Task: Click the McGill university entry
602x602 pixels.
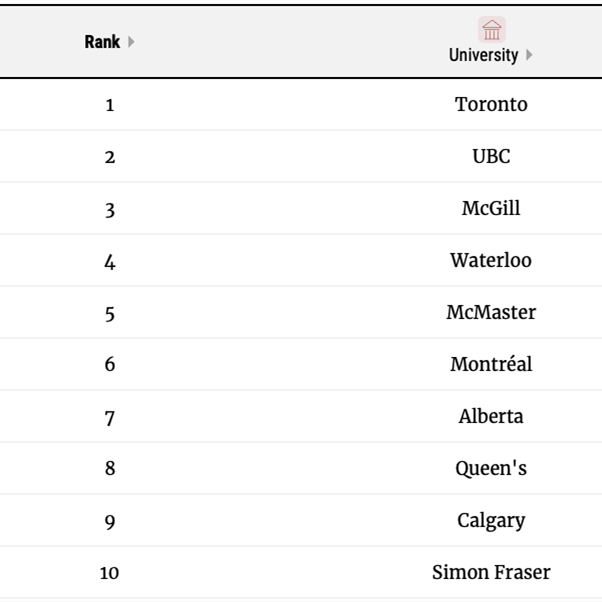Action: [491, 208]
